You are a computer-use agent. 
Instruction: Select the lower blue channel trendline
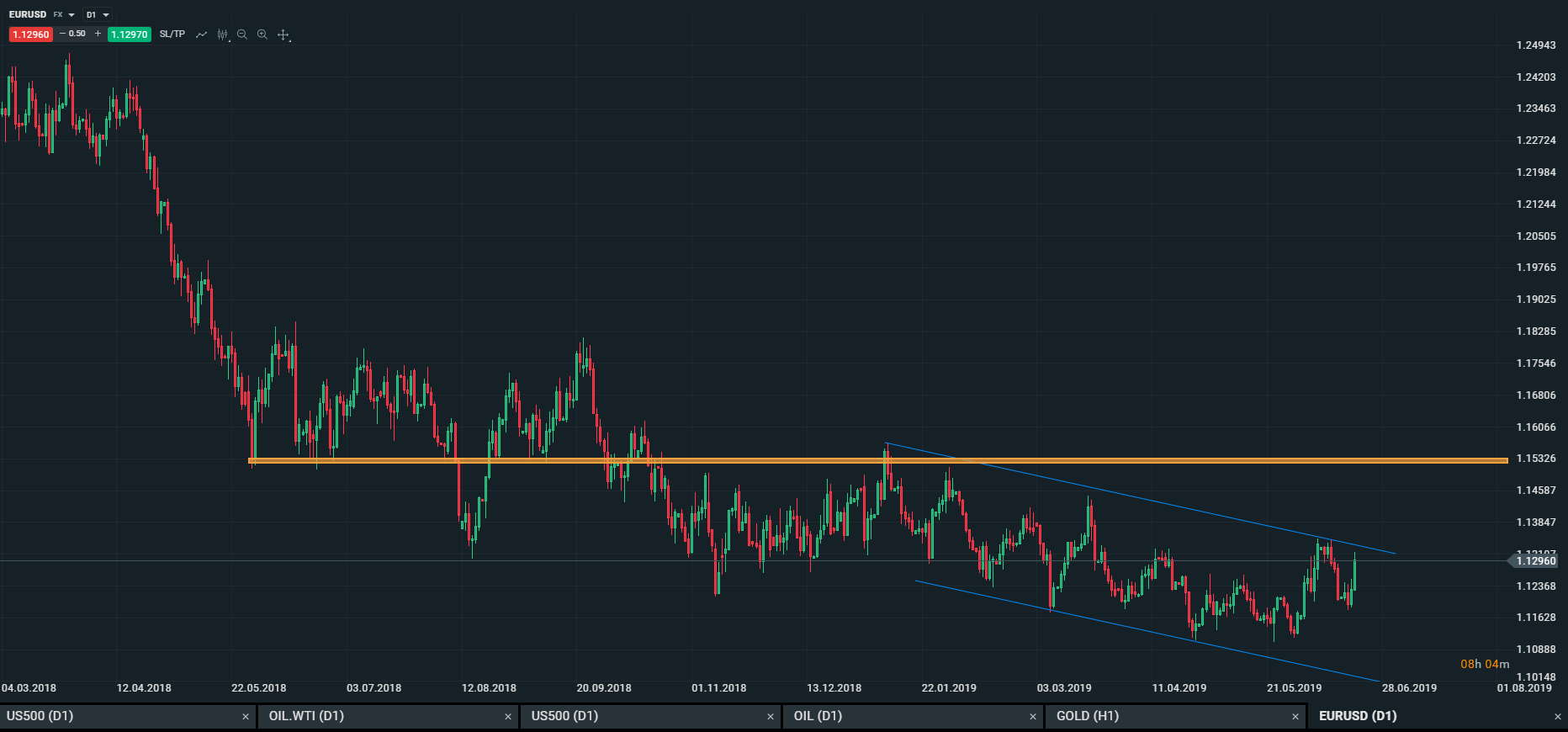[x=1147, y=631]
